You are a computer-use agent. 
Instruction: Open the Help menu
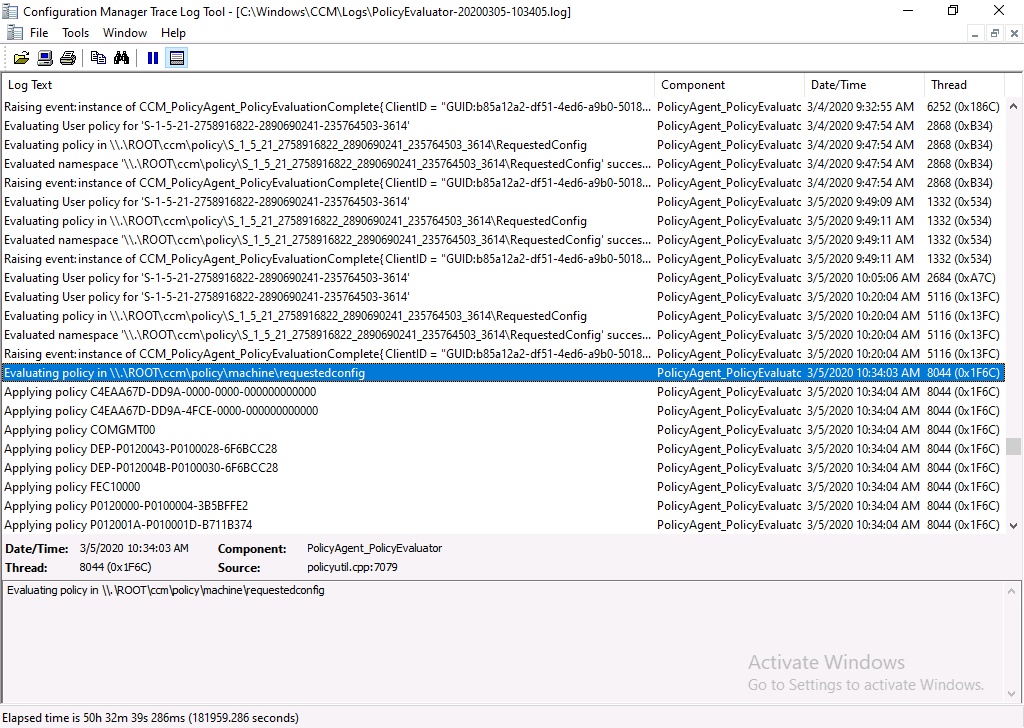(173, 33)
